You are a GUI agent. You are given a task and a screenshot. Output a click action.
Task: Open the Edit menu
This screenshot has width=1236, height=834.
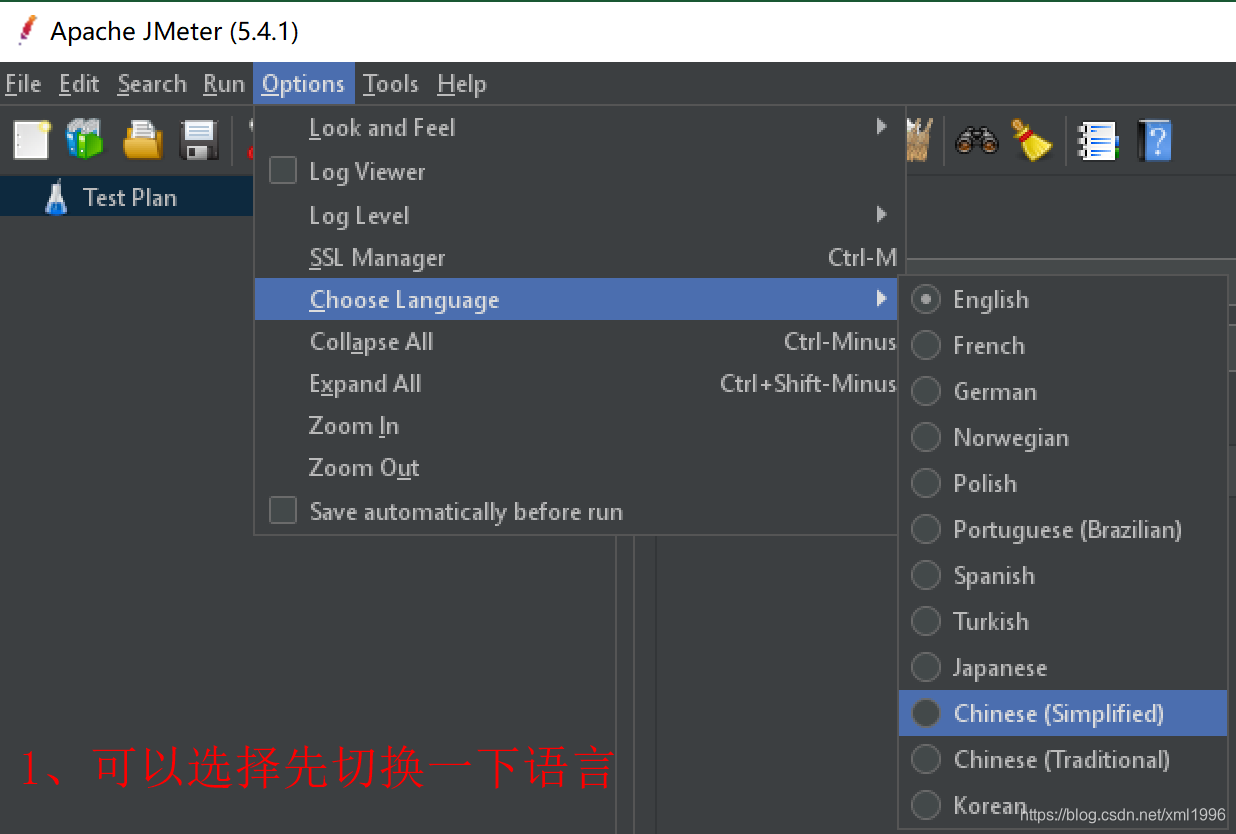click(79, 84)
